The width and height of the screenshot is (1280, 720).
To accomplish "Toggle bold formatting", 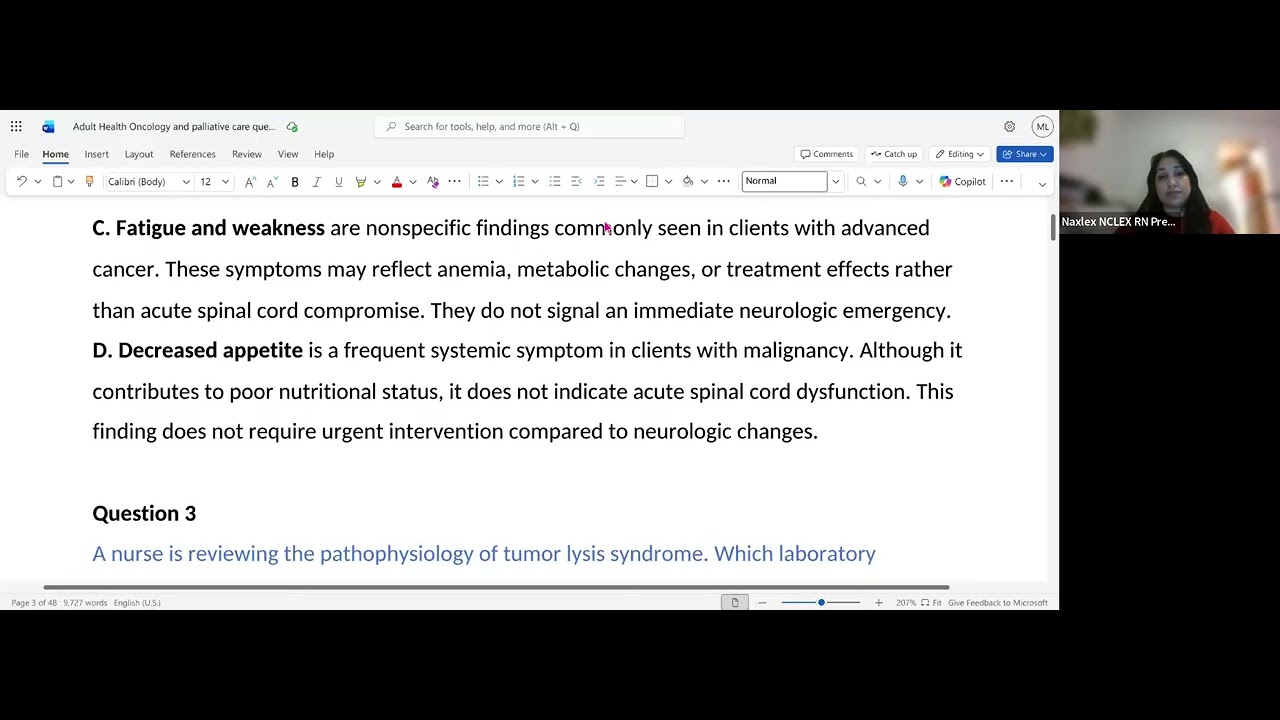I will 295,182.
